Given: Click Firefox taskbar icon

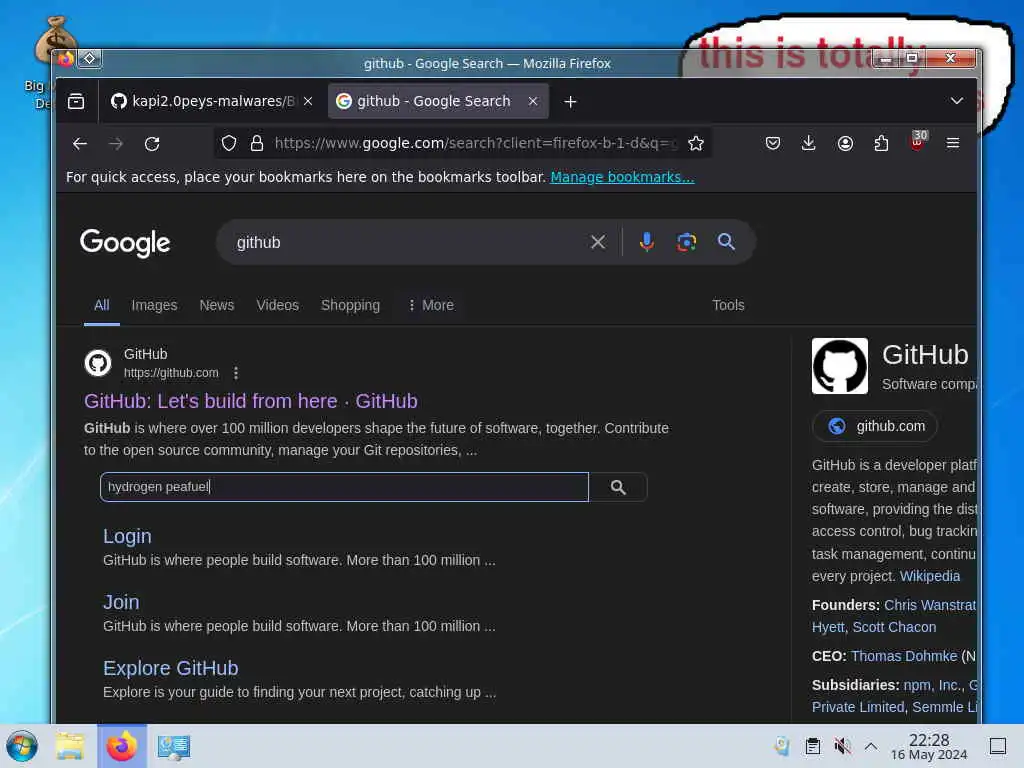Looking at the screenshot, I should coord(122,746).
